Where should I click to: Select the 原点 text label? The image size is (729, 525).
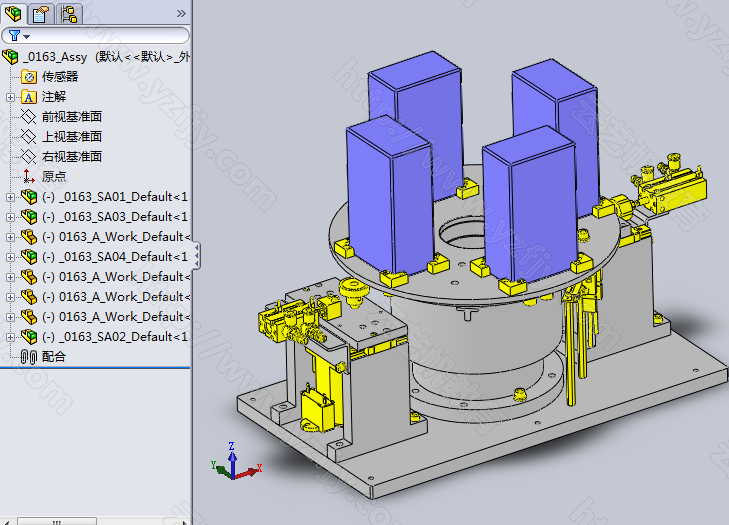coord(54,177)
